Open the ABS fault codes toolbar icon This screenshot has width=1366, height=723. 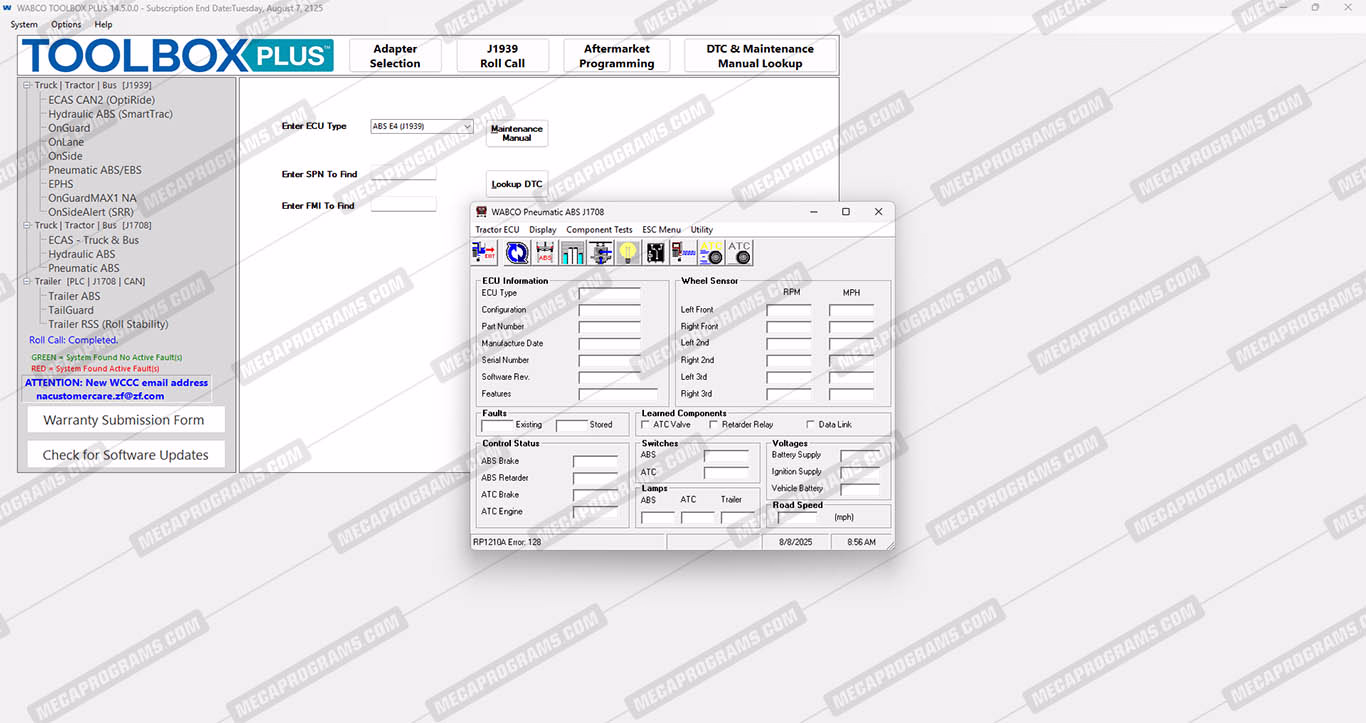pyautogui.click(x=545, y=253)
